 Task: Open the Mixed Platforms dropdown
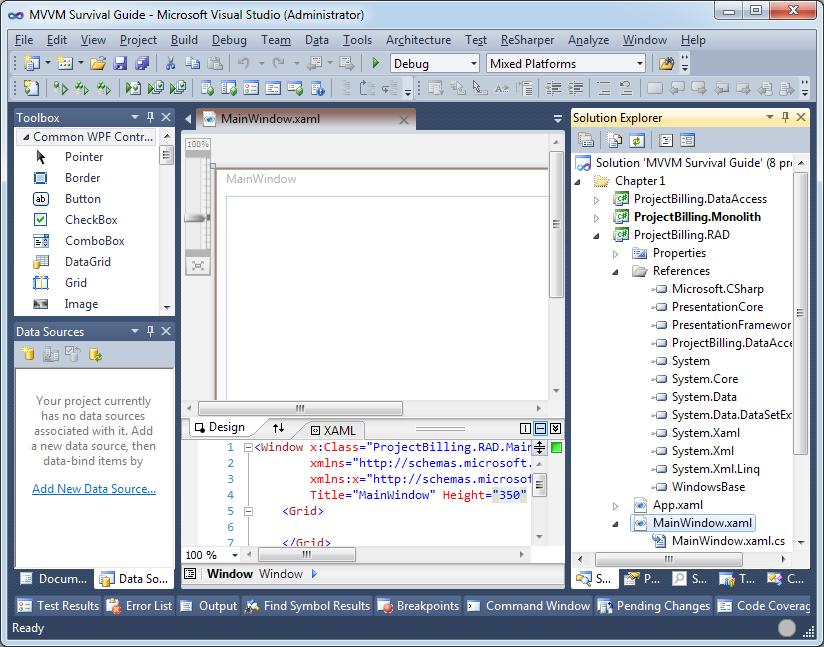click(640, 64)
